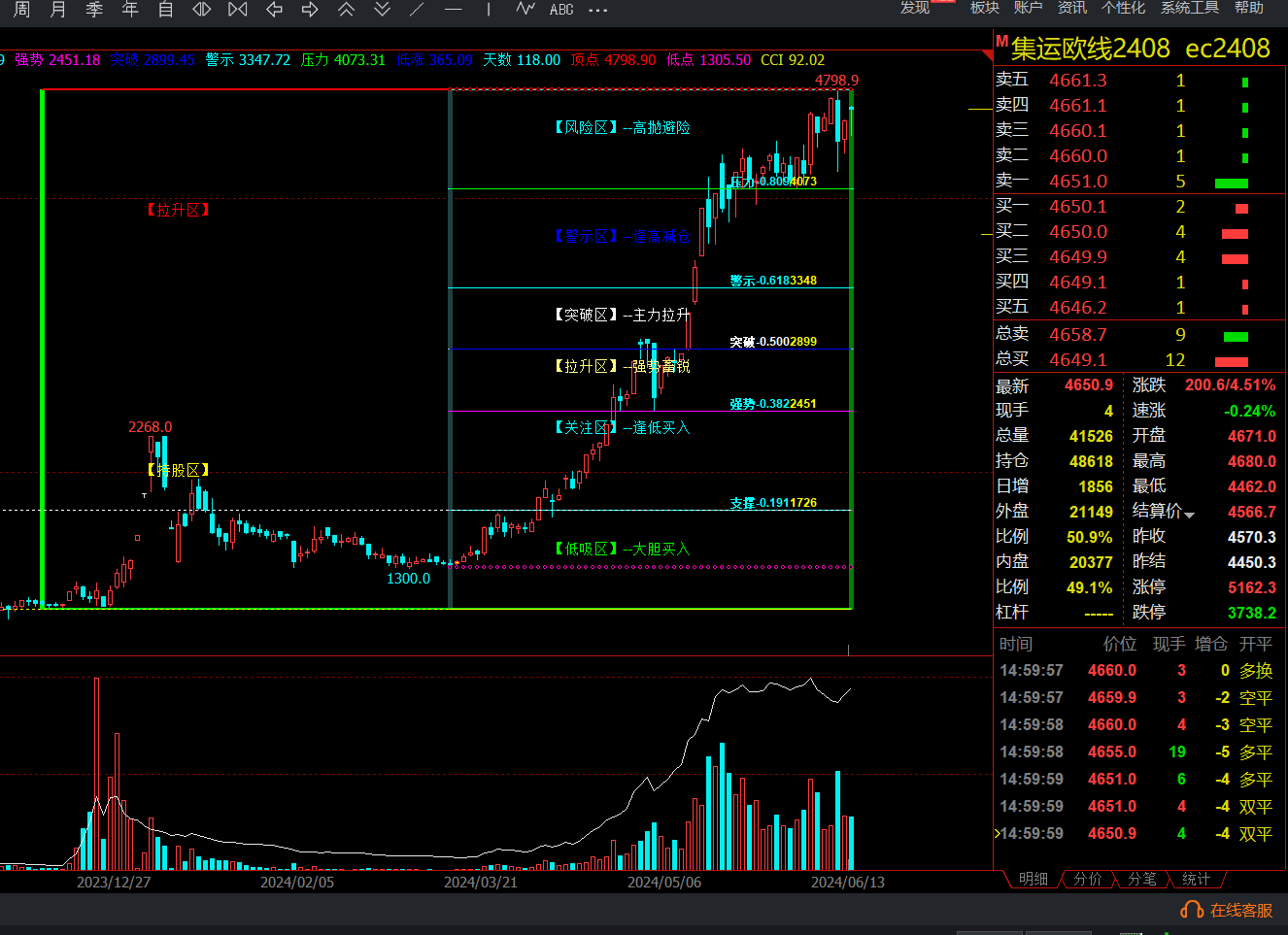Select custom period 自 button
This screenshot has height=935, width=1288.
pos(166,9)
